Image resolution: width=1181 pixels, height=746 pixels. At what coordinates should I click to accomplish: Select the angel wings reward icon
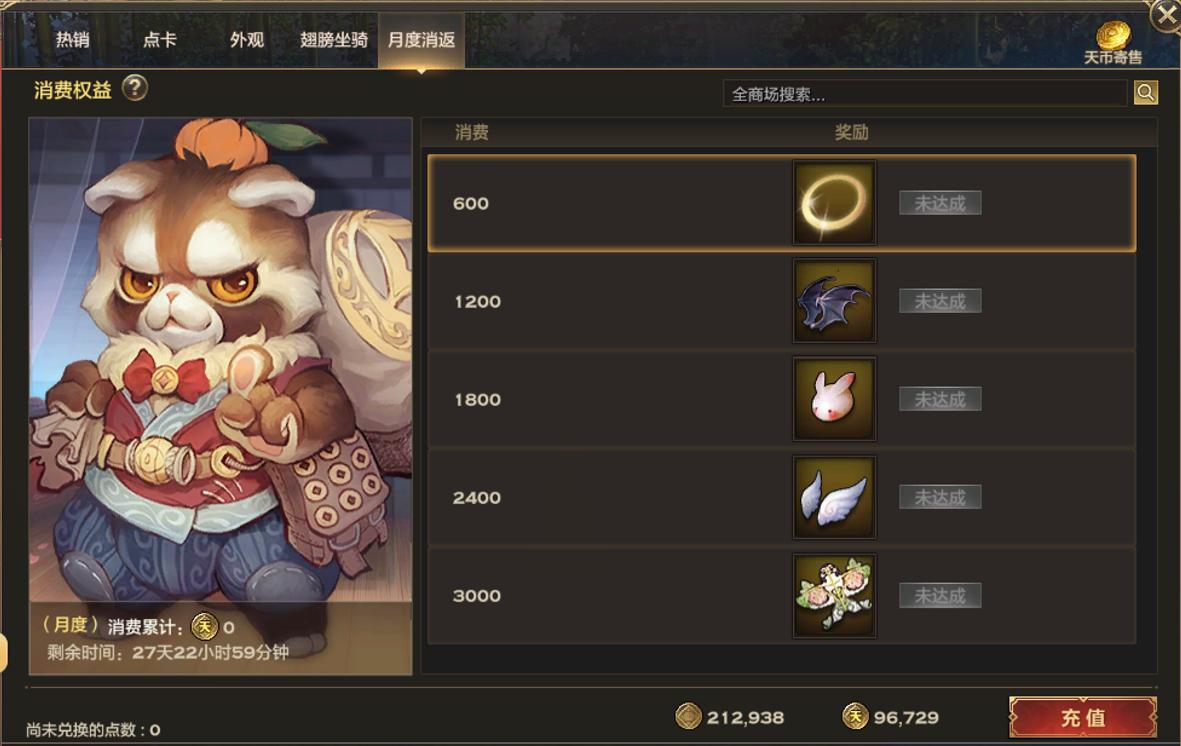pos(834,497)
